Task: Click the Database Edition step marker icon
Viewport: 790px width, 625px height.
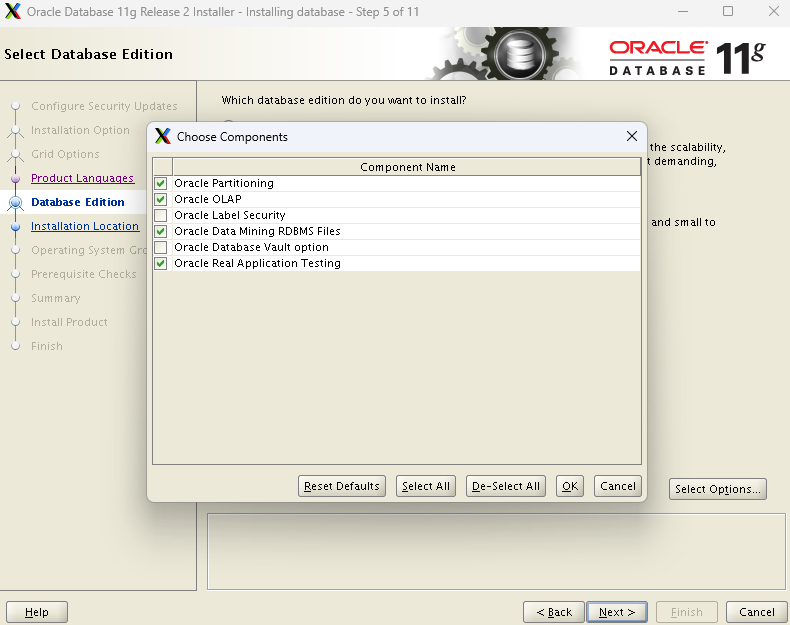Action: (x=16, y=202)
